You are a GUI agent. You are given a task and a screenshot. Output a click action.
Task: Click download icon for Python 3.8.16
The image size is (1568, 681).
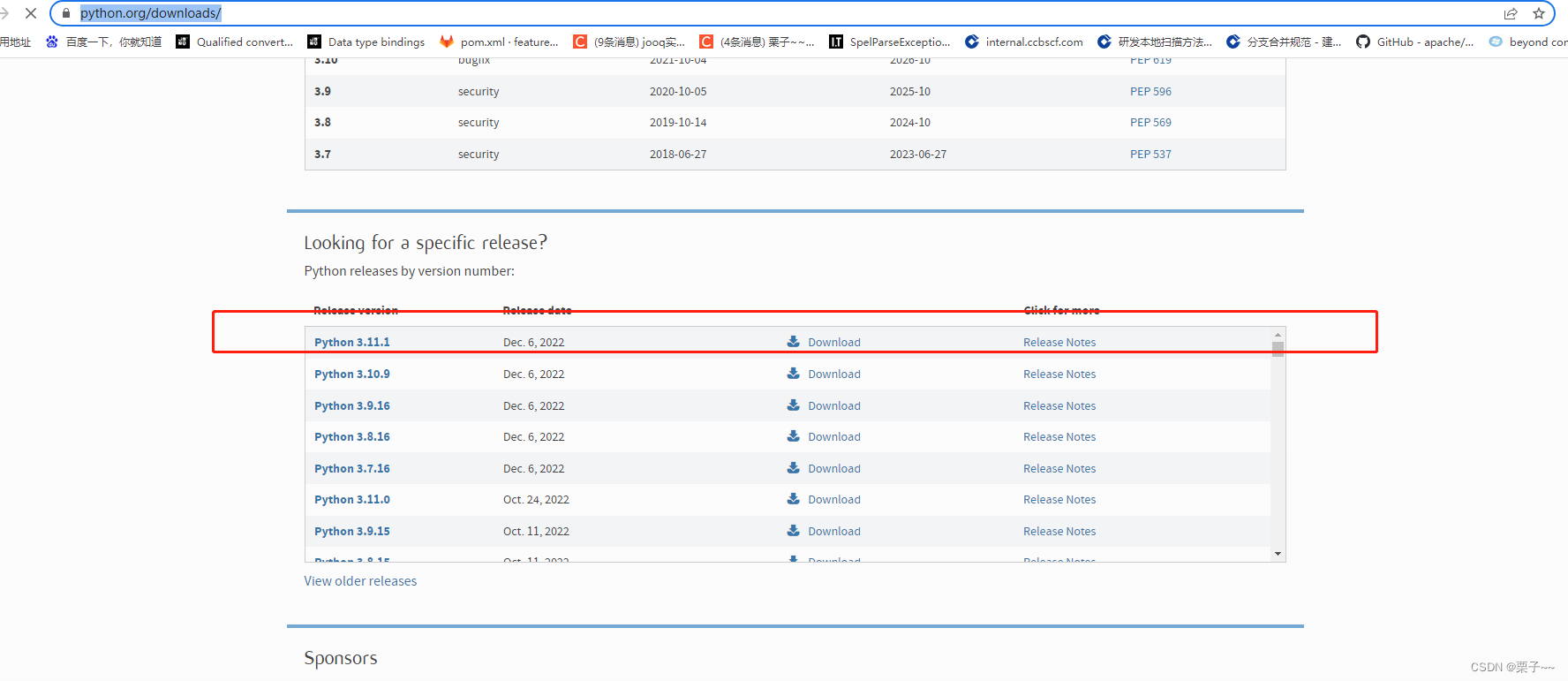pos(794,435)
